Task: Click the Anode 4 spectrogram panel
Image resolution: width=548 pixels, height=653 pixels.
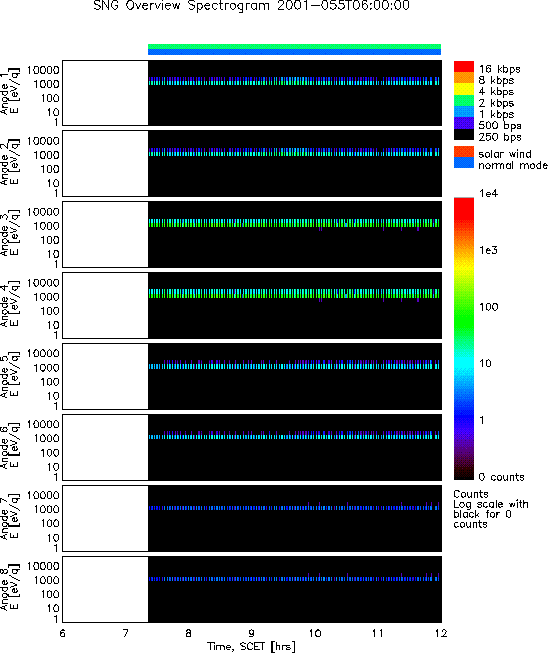Action: [252, 305]
